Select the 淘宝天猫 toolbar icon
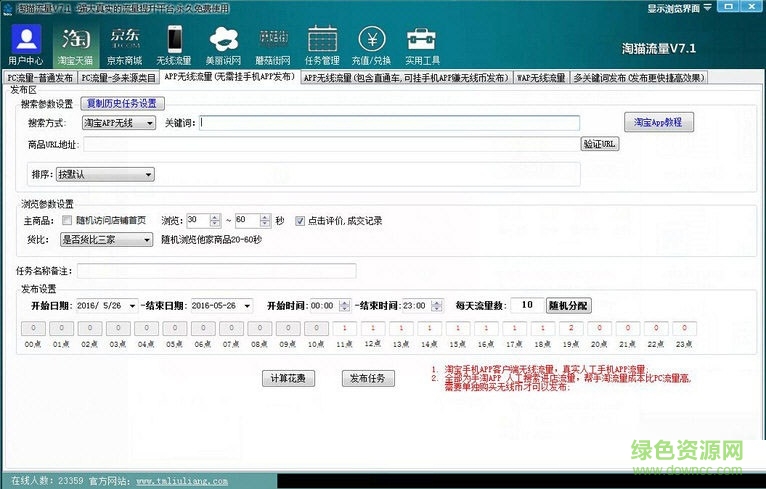Image resolution: width=766 pixels, height=489 pixels. [x=75, y=46]
